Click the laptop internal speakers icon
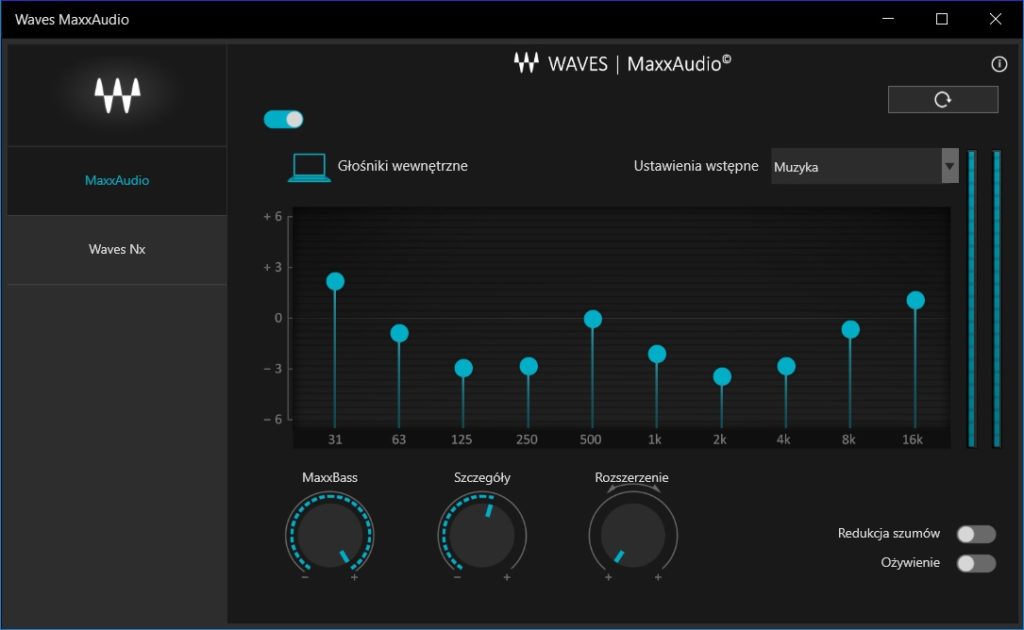Screen dimensions: 1024x630 tap(309, 167)
